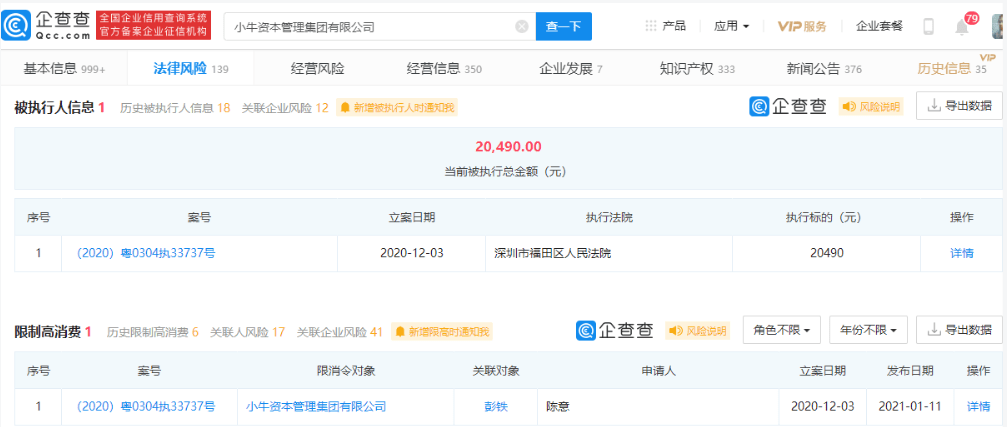The width and height of the screenshot is (1007, 427).
Task: Open the 彭铁 person link
Action: [x=495, y=406]
